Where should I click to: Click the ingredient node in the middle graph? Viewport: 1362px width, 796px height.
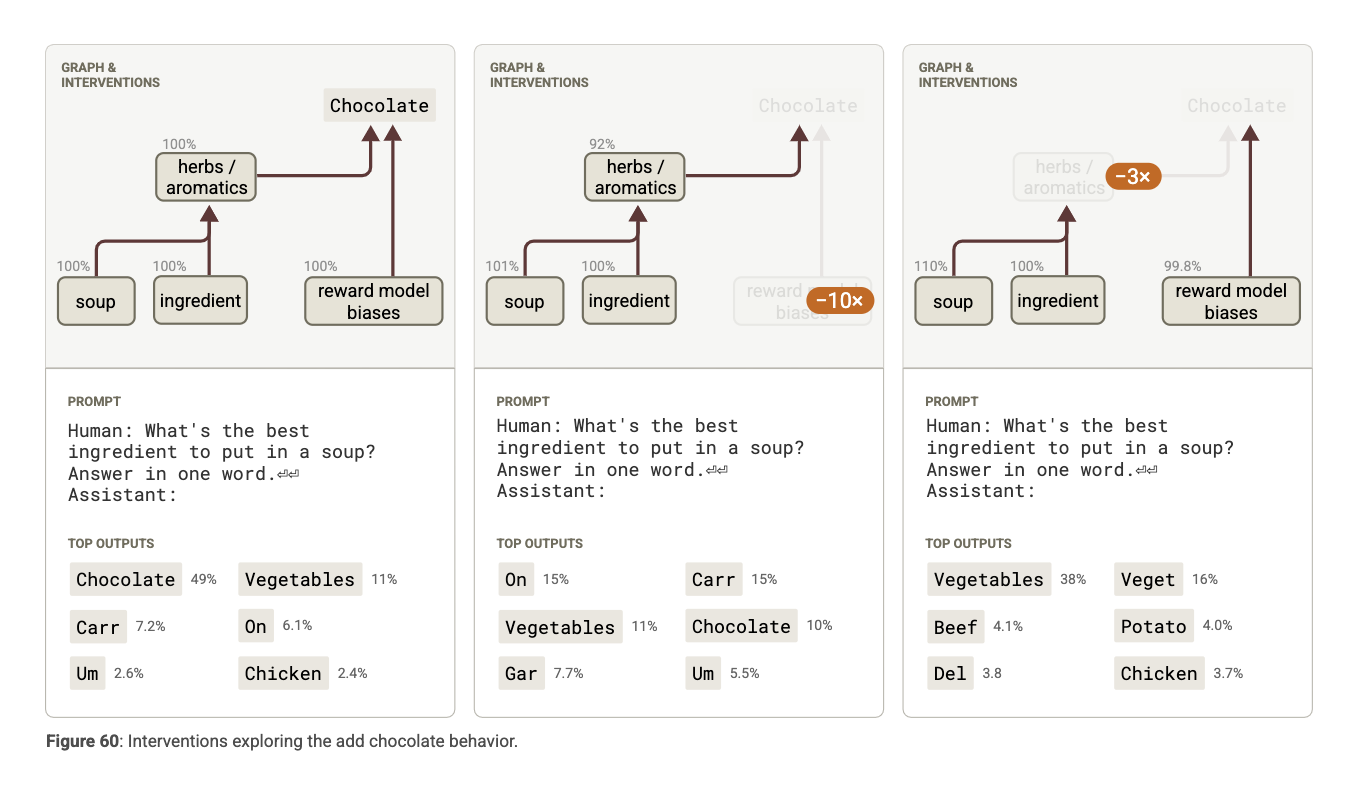click(629, 301)
